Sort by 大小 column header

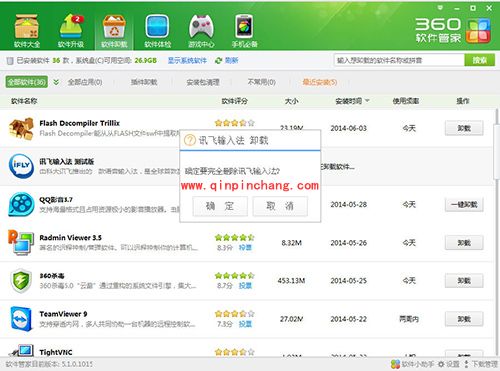point(291,101)
